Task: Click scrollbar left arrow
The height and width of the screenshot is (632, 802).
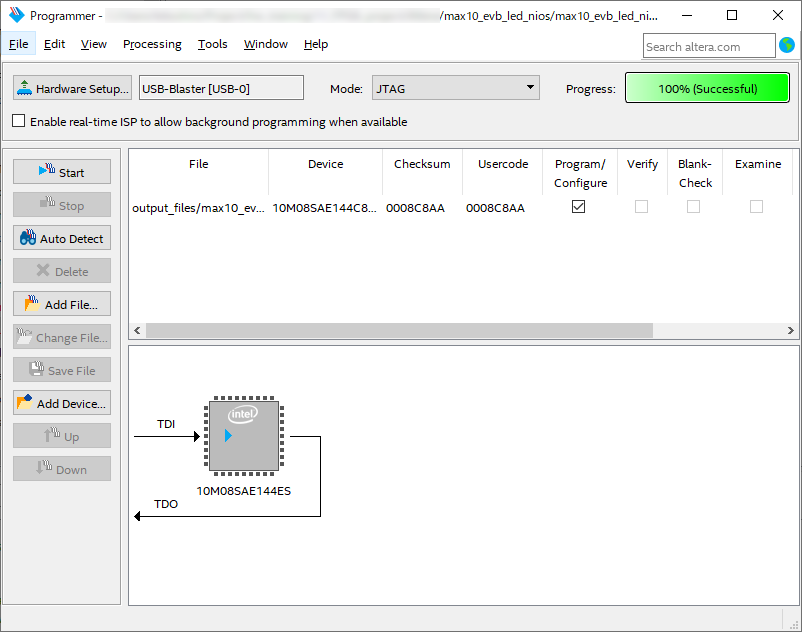Action: tap(137, 330)
